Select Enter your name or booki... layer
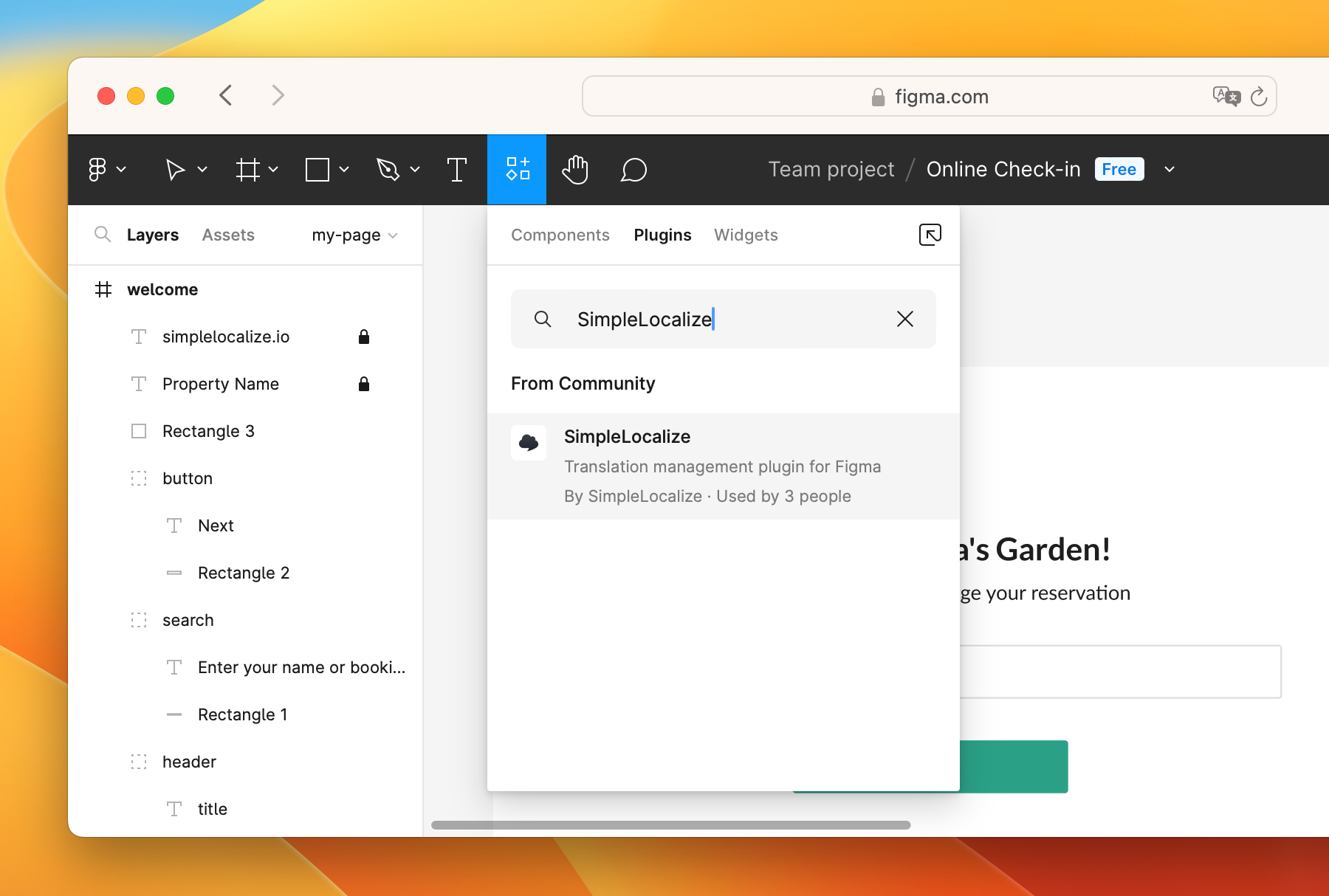1329x896 pixels. coord(301,667)
